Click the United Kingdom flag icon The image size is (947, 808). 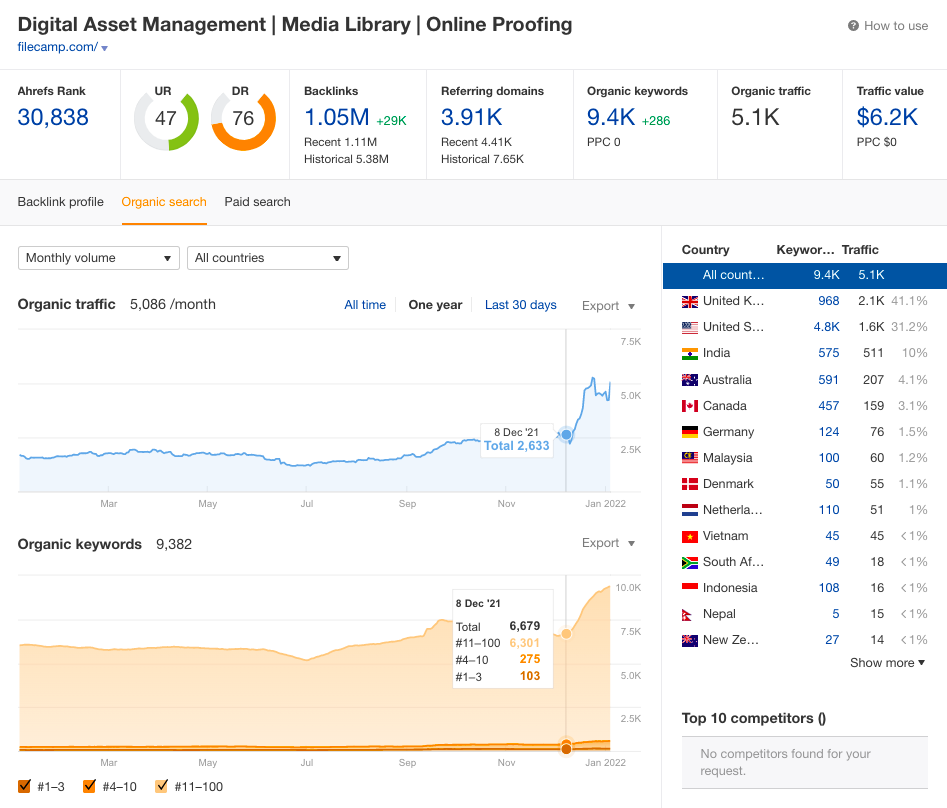pos(690,301)
